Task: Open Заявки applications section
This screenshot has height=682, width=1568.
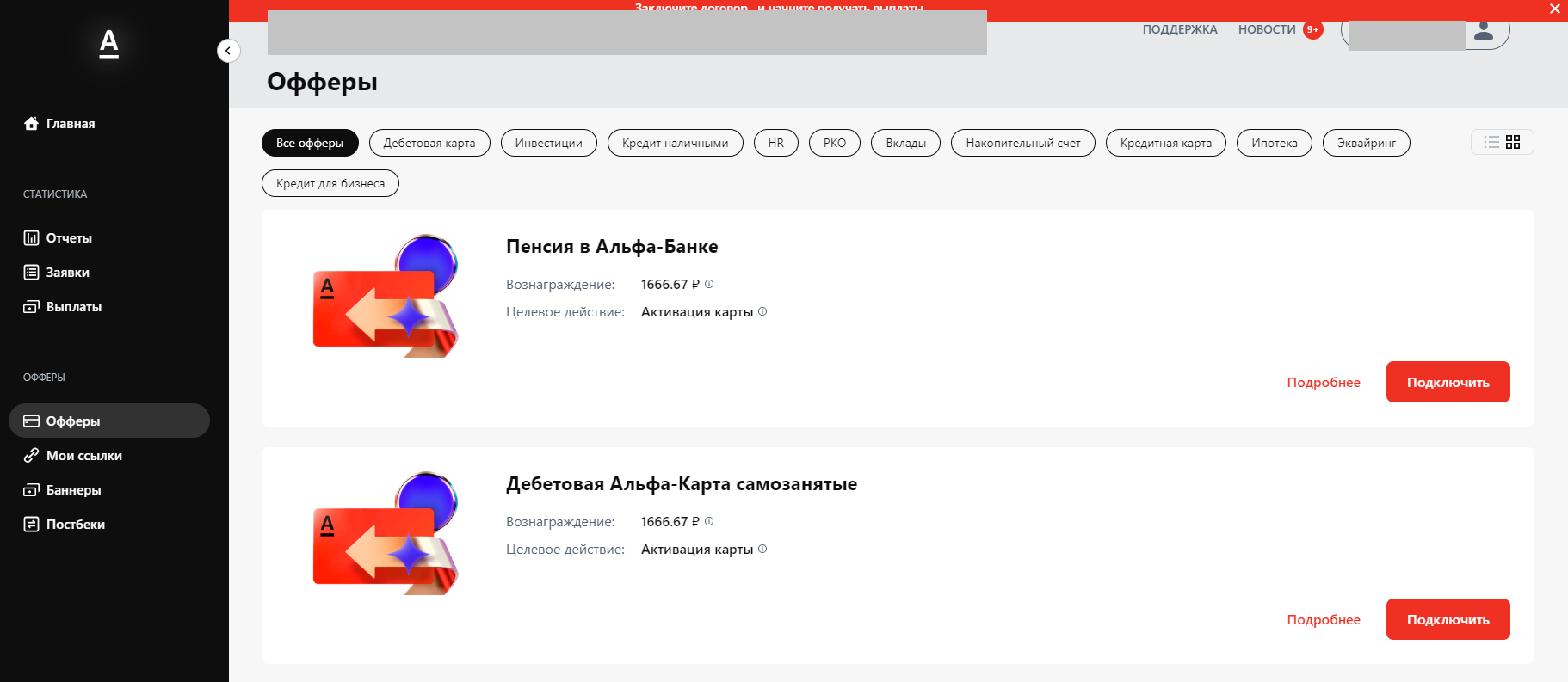Action: (x=57, y=273)
